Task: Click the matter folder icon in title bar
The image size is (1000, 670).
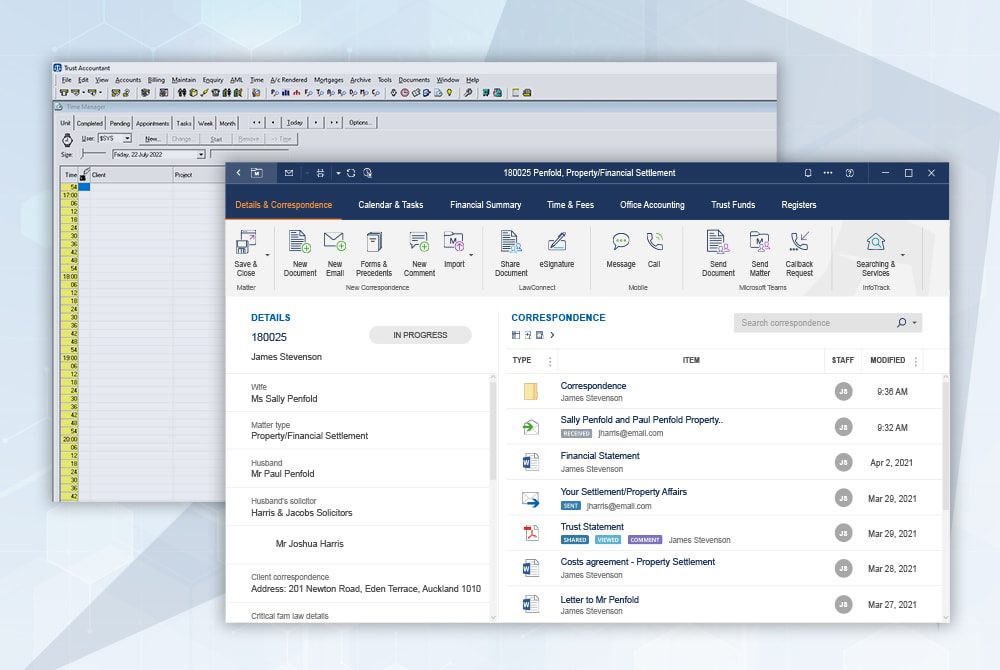Action: click(x=256, y=173)
